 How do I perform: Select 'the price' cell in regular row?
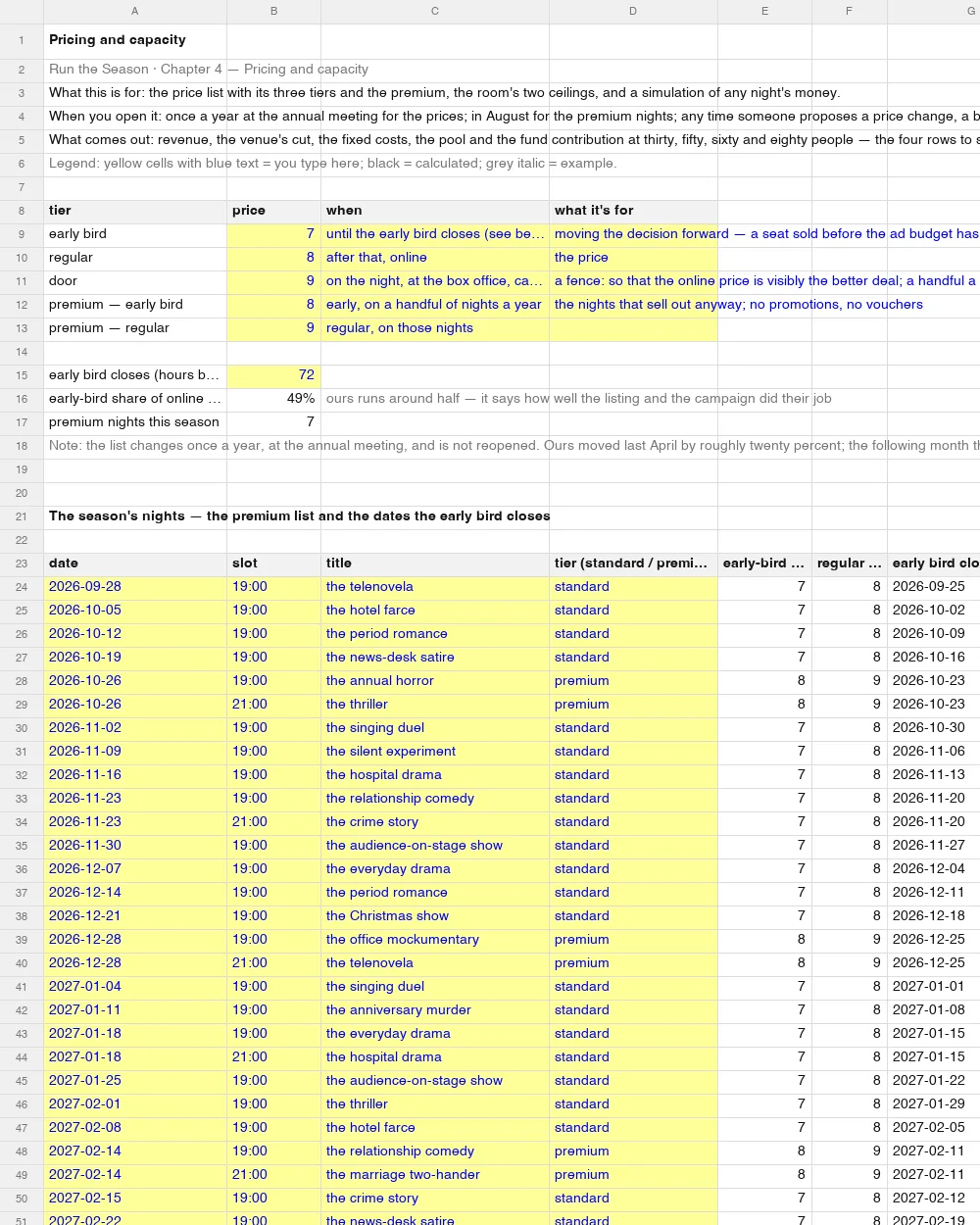point(633,258)
